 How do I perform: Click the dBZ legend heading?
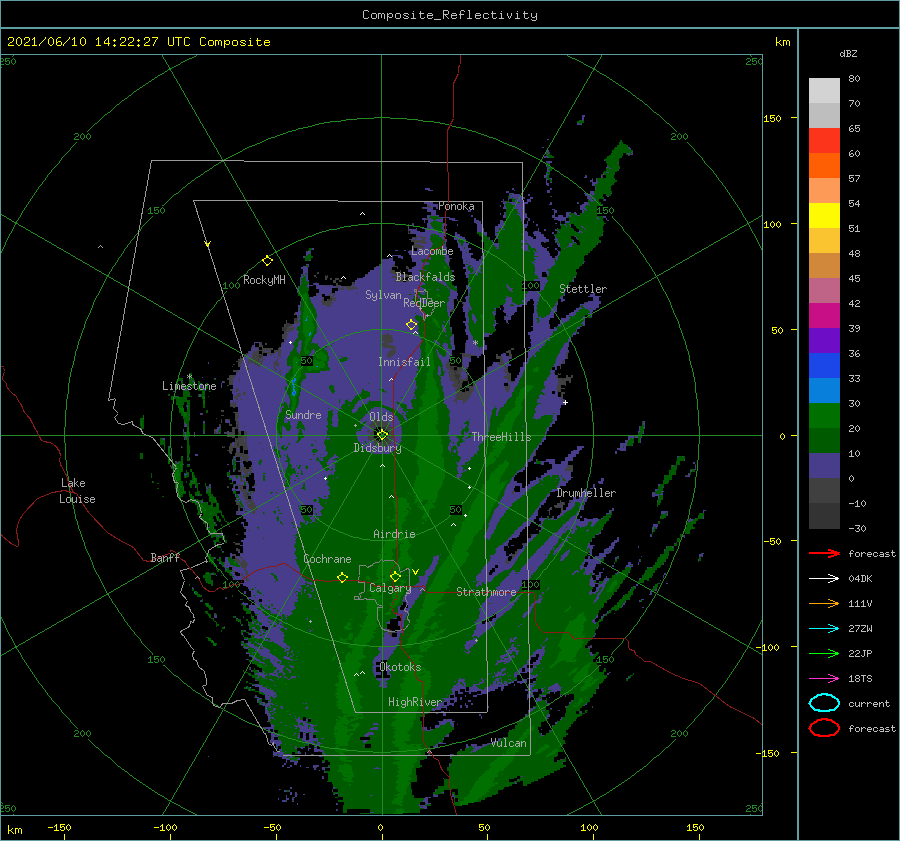pos(848,53)
